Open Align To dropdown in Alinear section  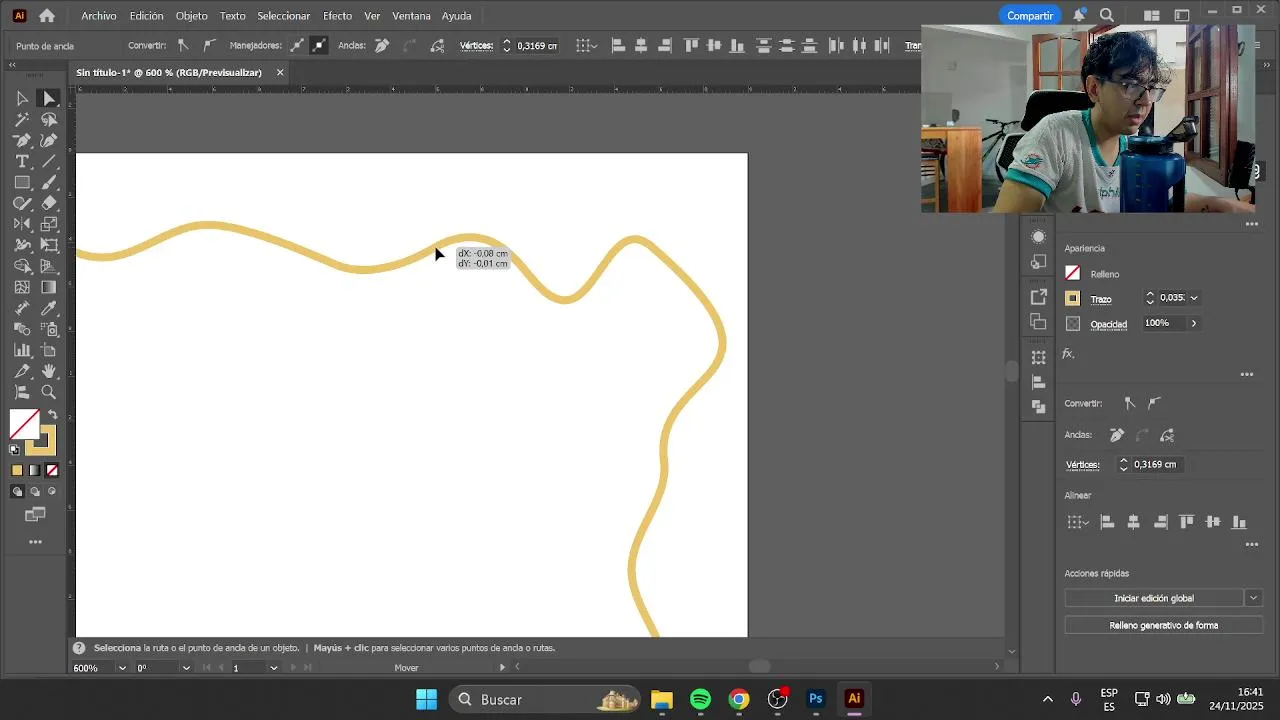click(x=1077, y=522)
